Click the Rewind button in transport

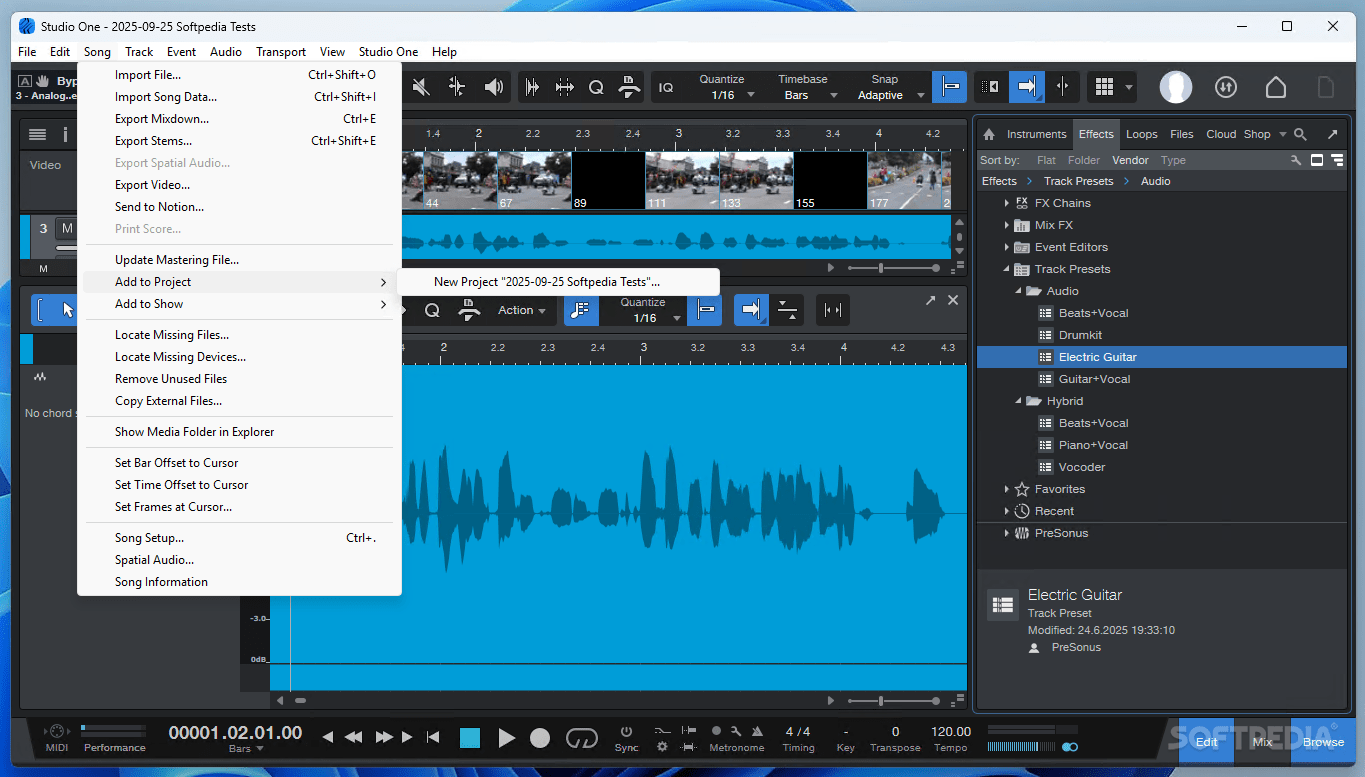pyautogui.click(x=353, y=738)
